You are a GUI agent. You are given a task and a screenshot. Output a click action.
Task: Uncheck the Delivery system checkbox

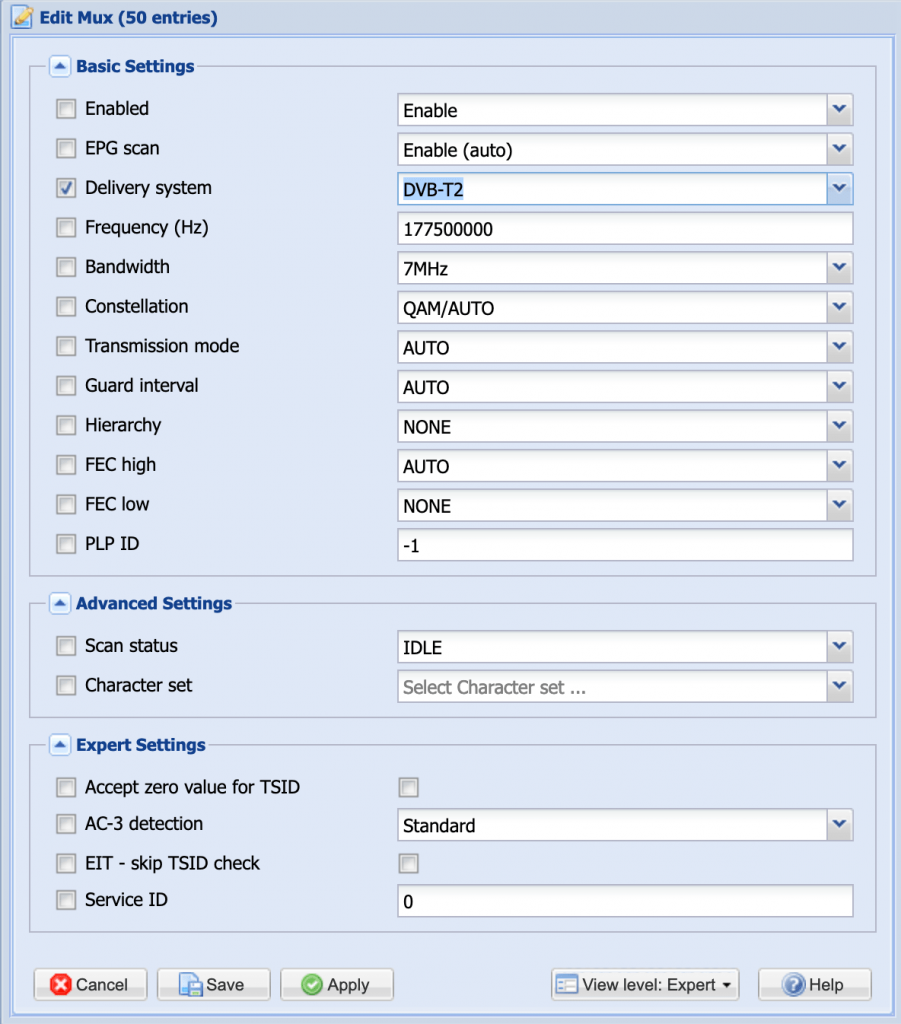[66, 188]
